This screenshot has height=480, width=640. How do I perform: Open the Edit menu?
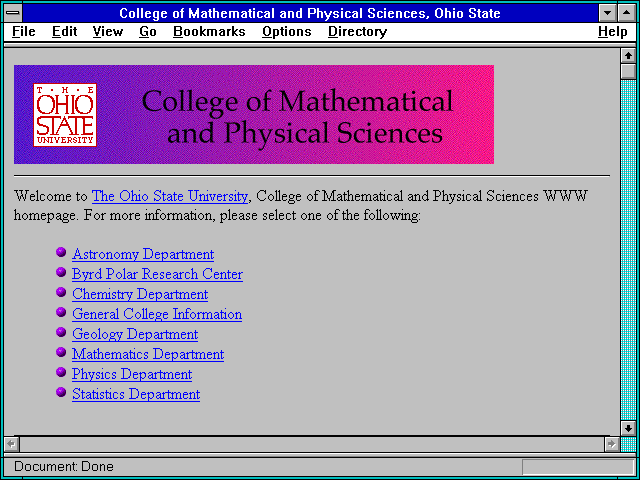click(x=64, y=31)
